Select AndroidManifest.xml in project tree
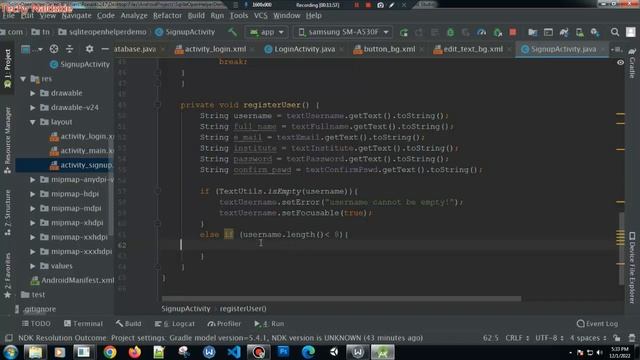The height and width of the screenshot is (360, 640). tap(72, 280)
